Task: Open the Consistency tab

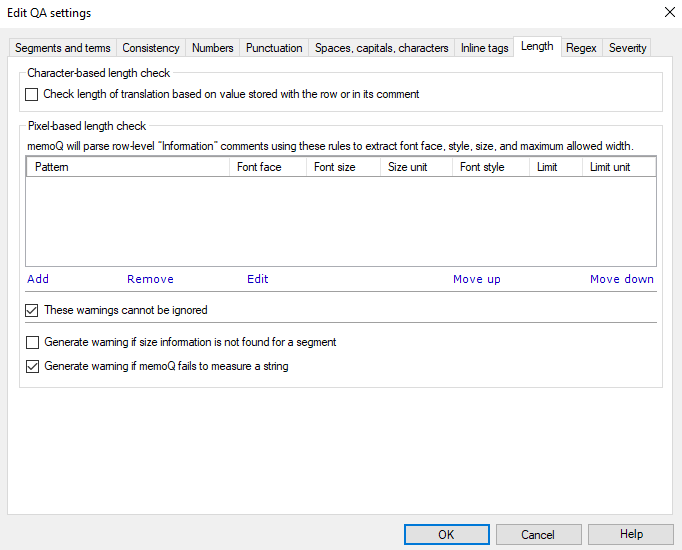Action: [151, 48]
